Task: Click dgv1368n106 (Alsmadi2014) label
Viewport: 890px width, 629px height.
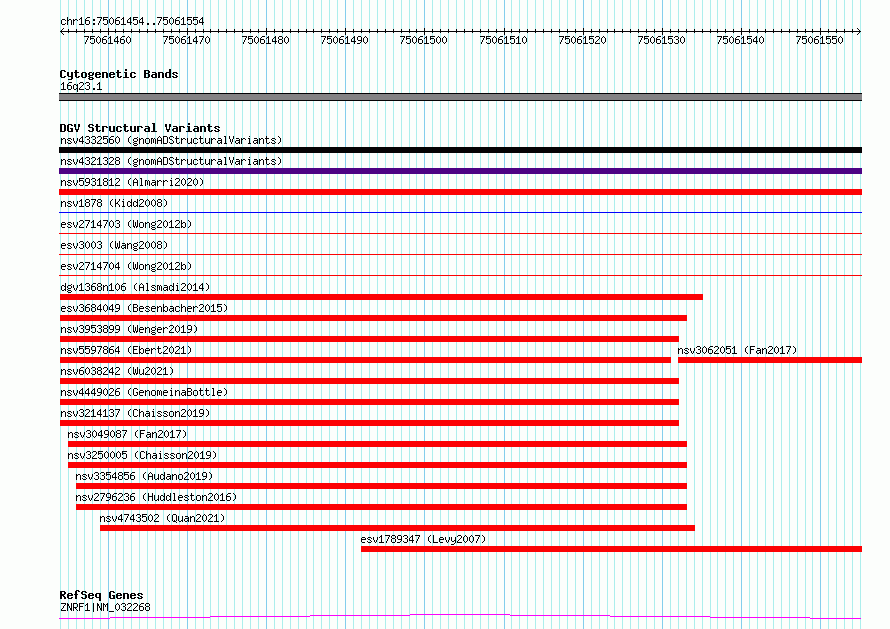Action: pos(135,287)
